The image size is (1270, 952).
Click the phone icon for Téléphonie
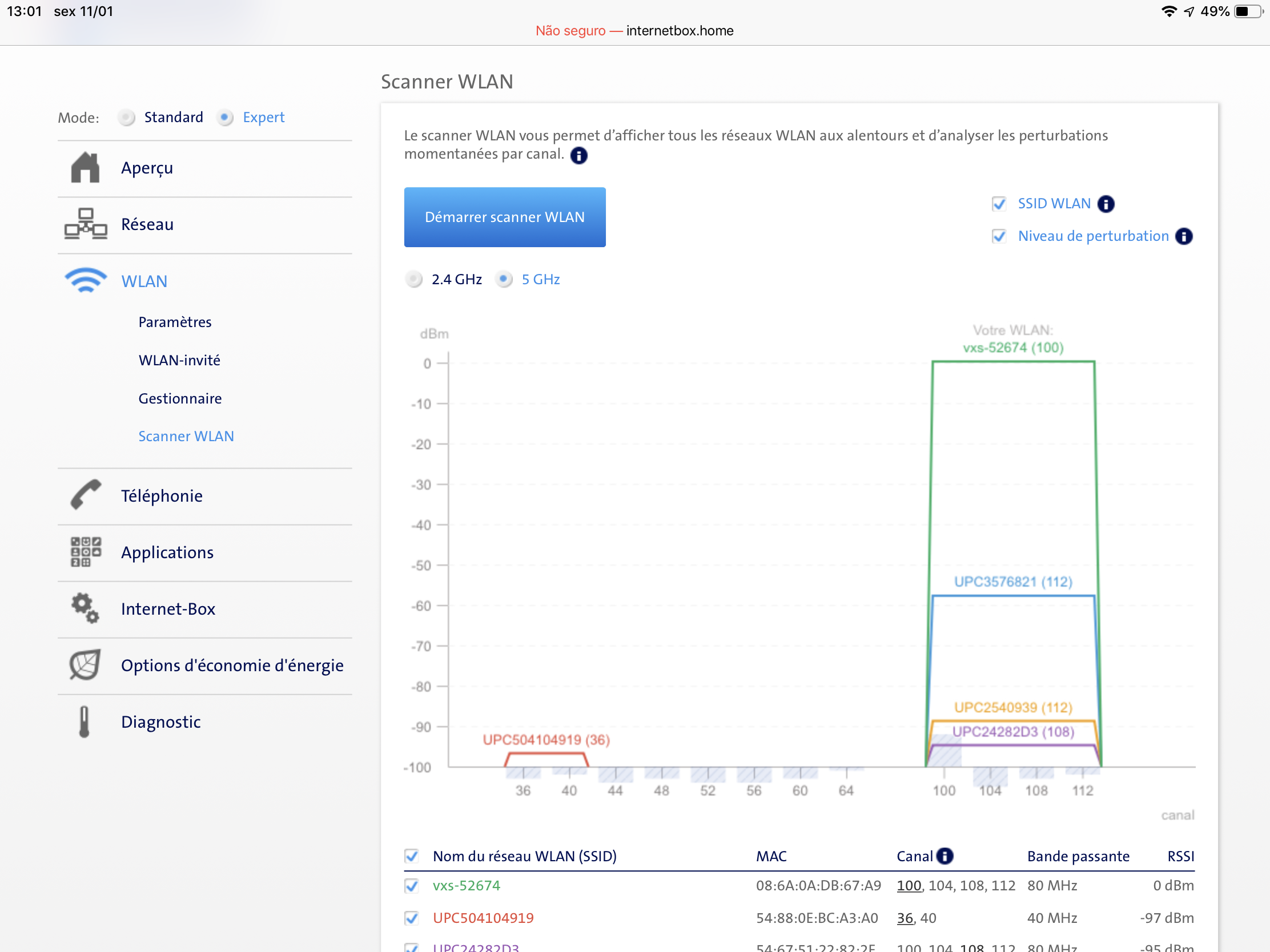pos(85,495)
